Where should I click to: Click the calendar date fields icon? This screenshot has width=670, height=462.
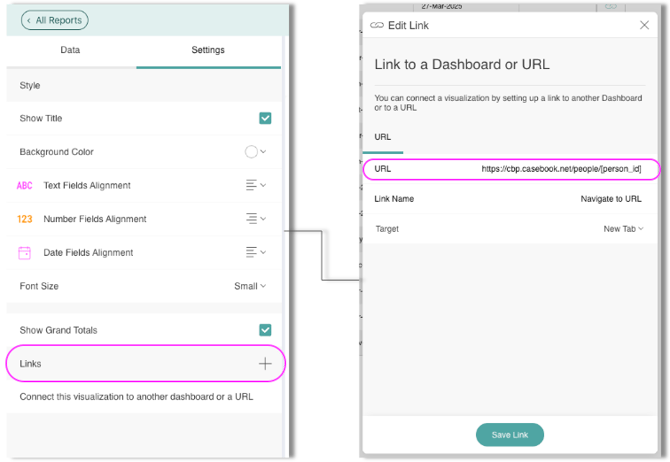coord(25,253)
